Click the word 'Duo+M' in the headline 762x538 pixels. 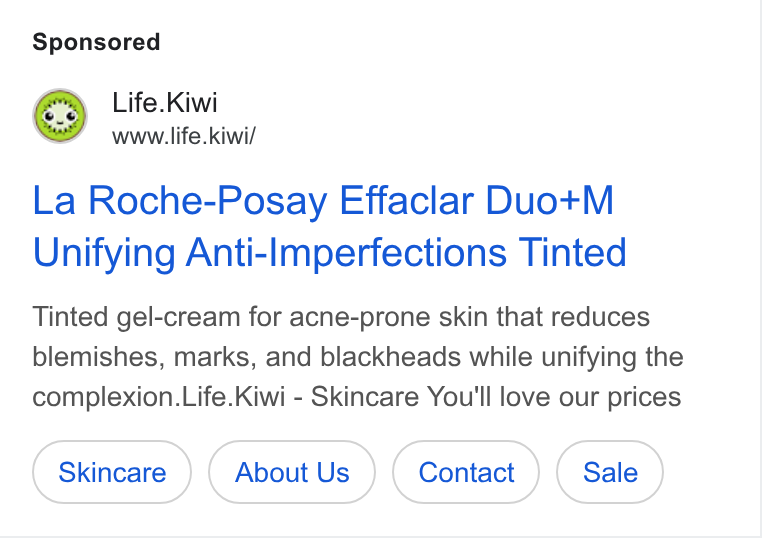point(550,200)
